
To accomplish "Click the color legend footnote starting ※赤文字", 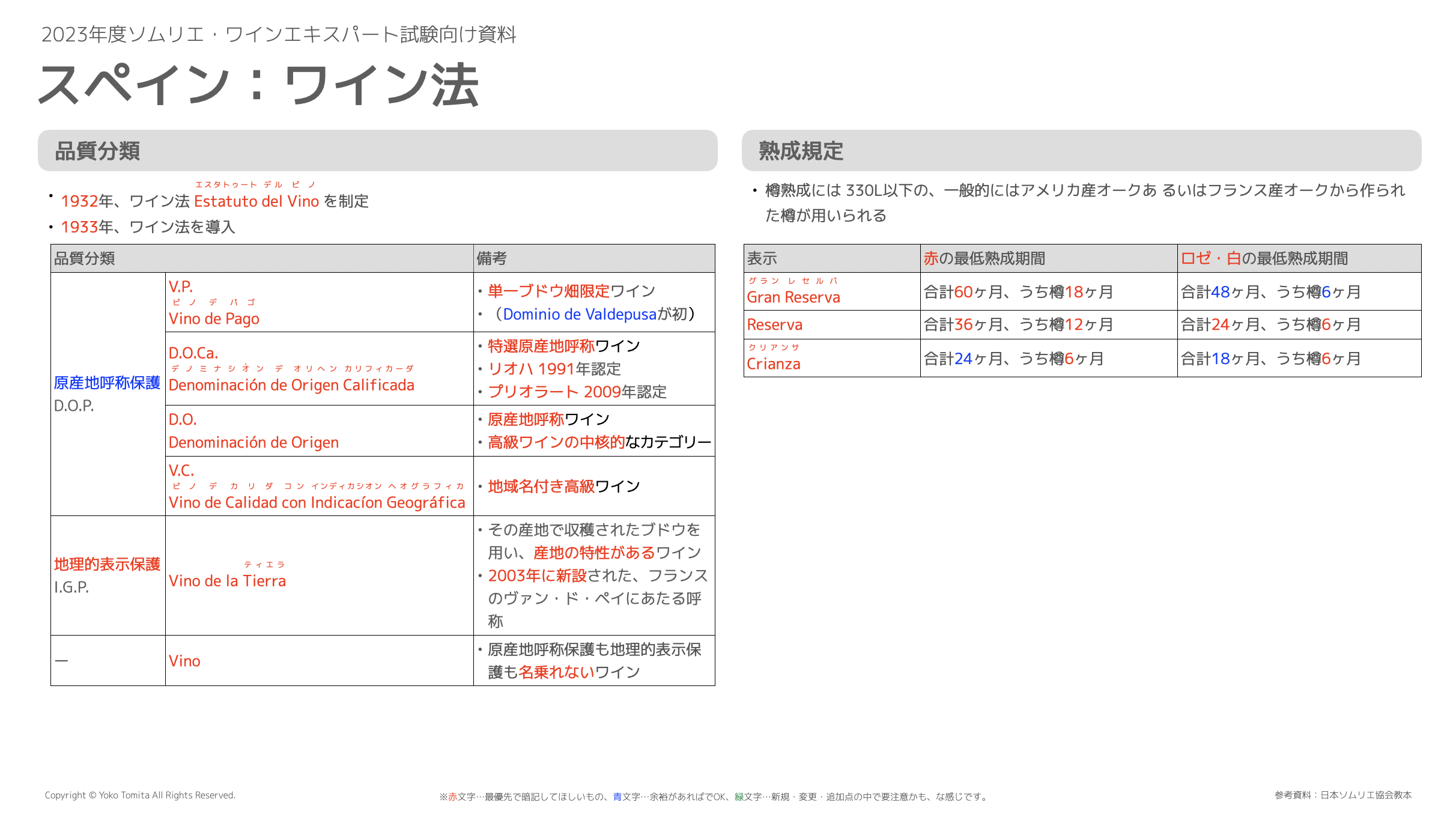I will click(x=714, y=797).
